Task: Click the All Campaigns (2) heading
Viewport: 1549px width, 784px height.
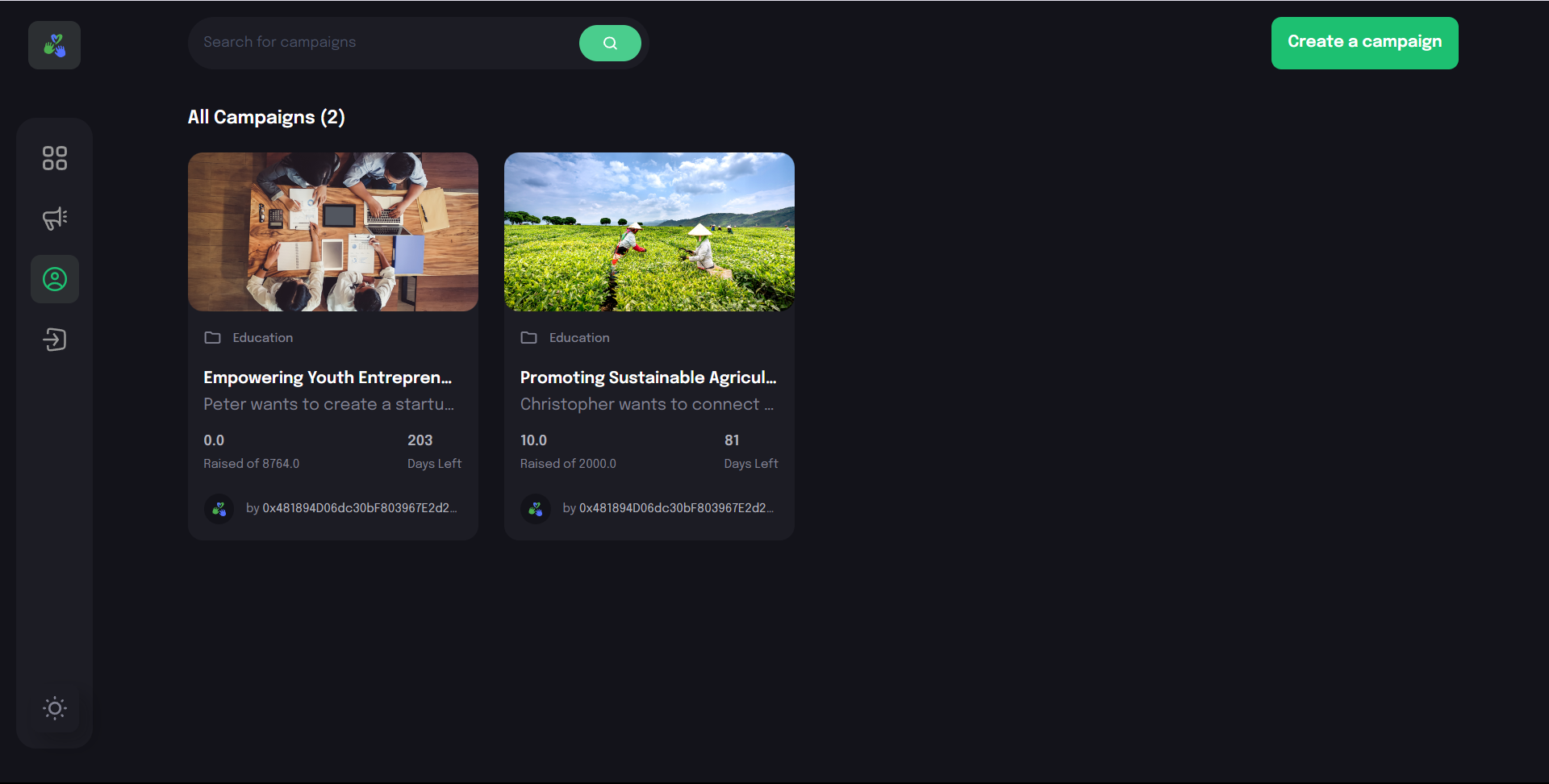Action: click(266, 118)
